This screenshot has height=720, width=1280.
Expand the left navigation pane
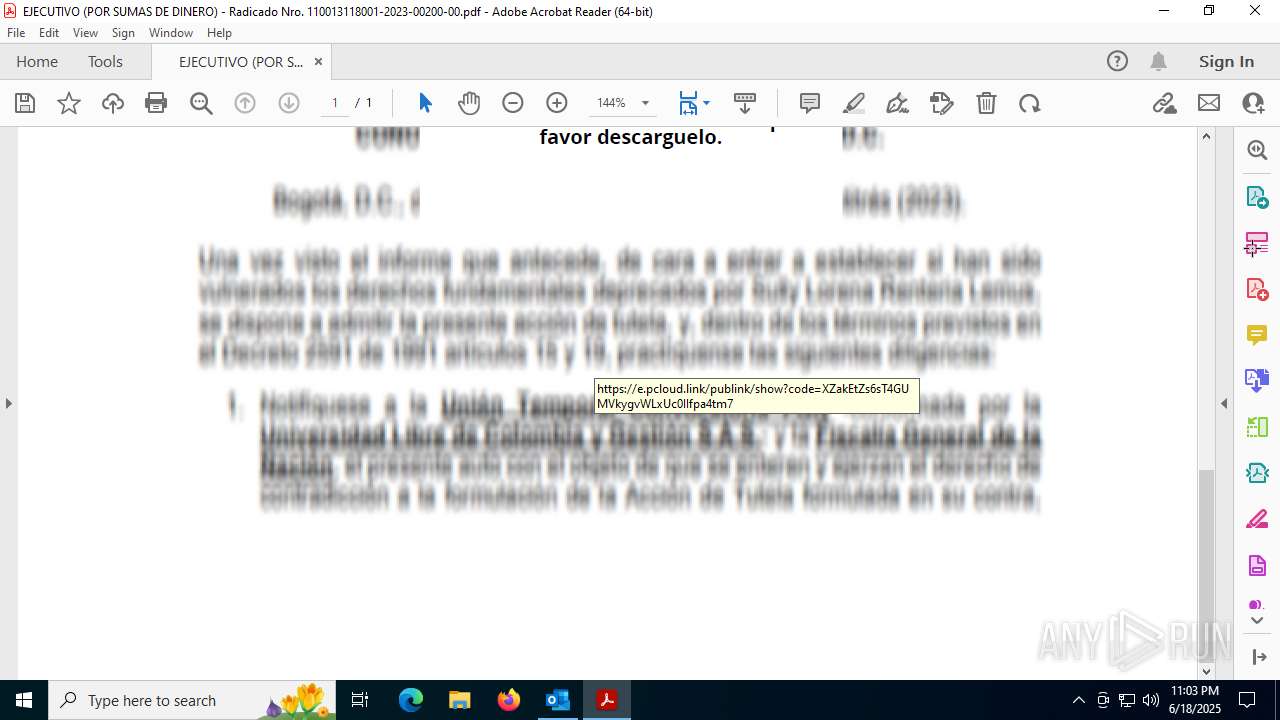coord(8,403)
